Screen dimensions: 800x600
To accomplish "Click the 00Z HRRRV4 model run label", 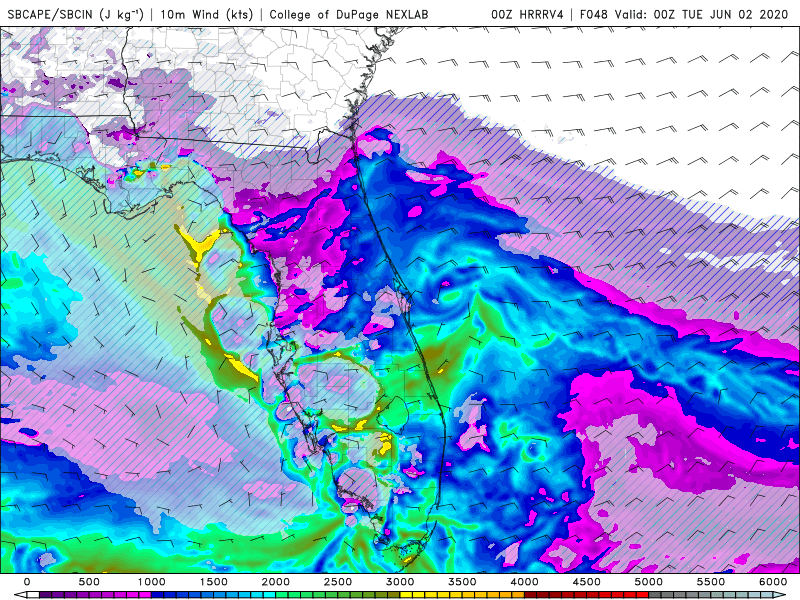I will click(x=527, y=14).
